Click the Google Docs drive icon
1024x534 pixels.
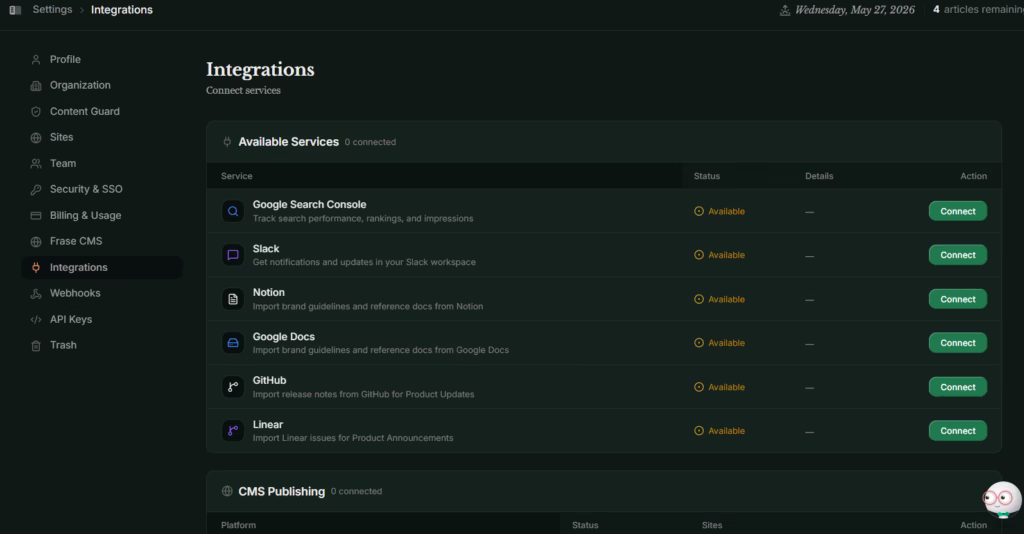pyautogui.click(x=232, y=343)
